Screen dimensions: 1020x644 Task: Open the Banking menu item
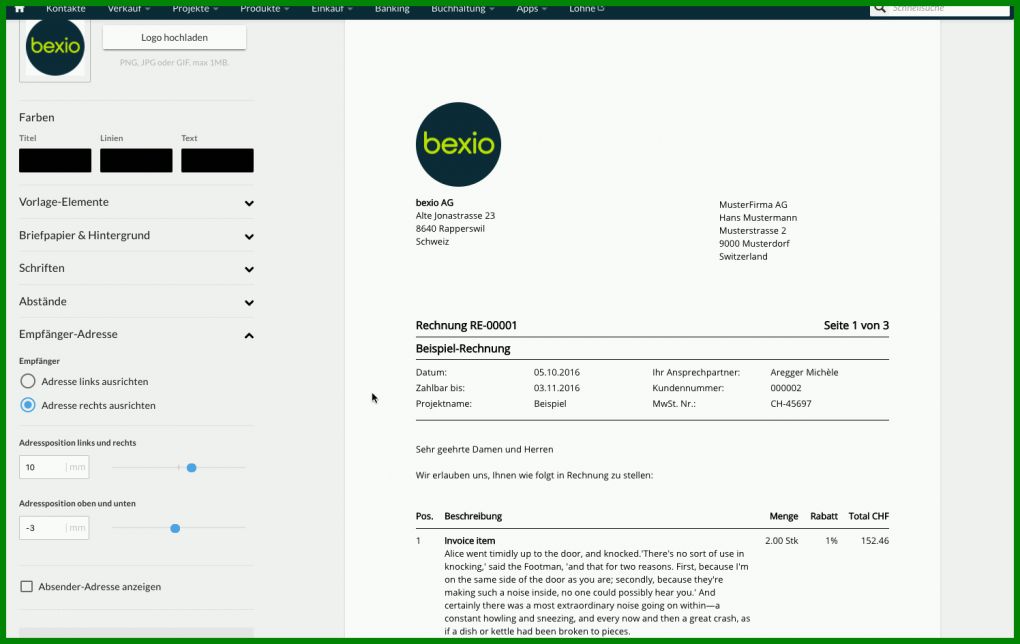tap(392, 9)
